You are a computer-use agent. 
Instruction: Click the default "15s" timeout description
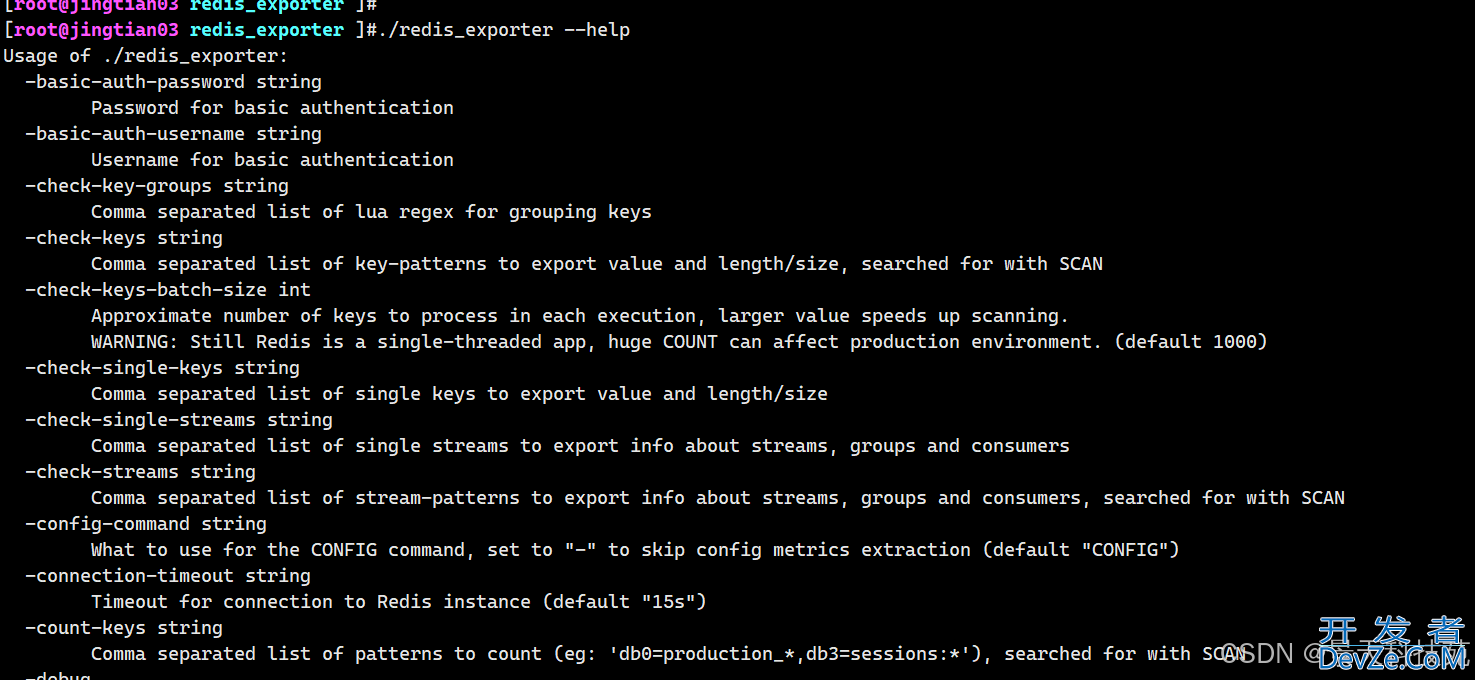399,602
